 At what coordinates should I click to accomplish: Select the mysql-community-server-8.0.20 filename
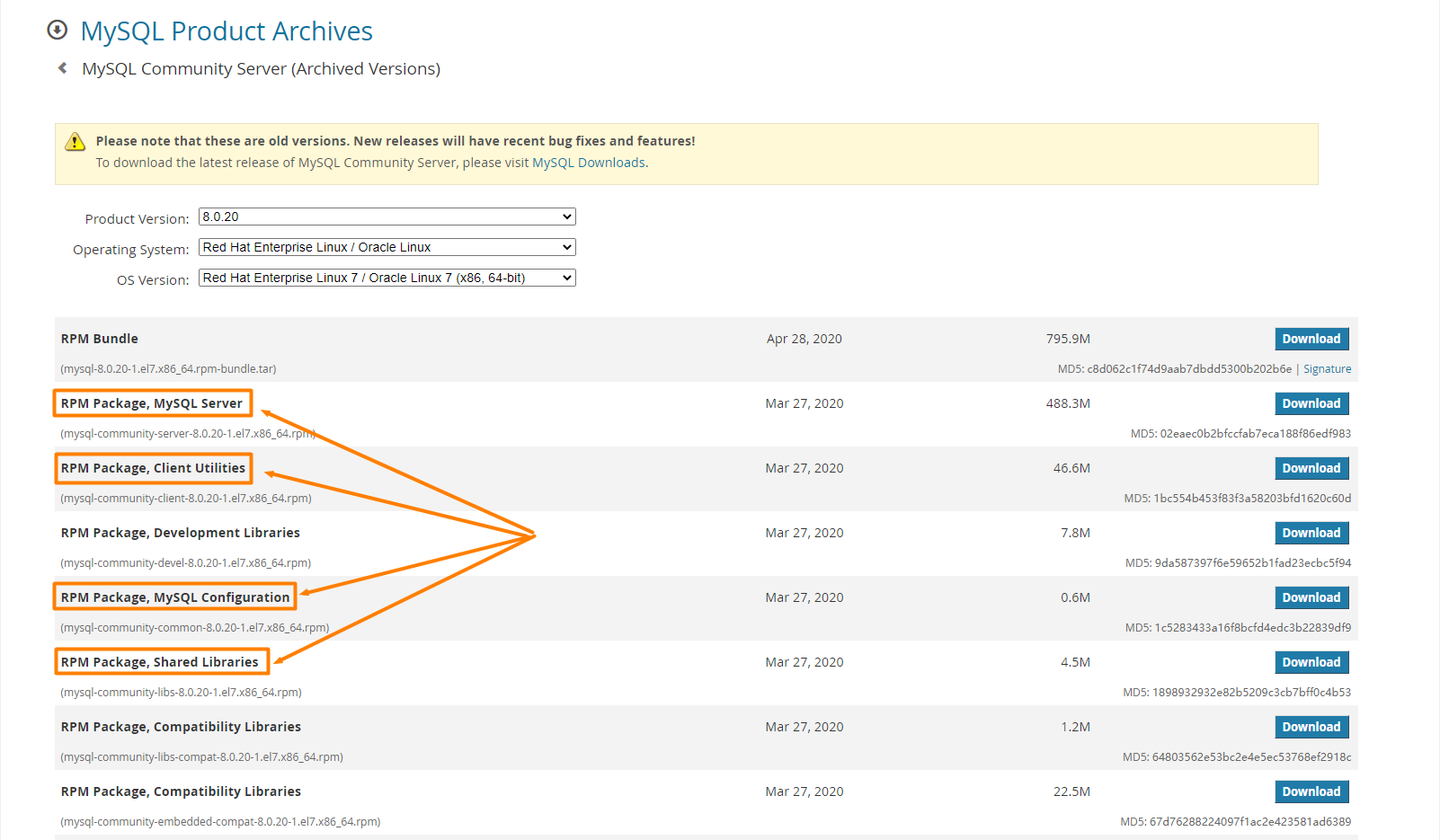pyautogui.click(x=188, y=434)
